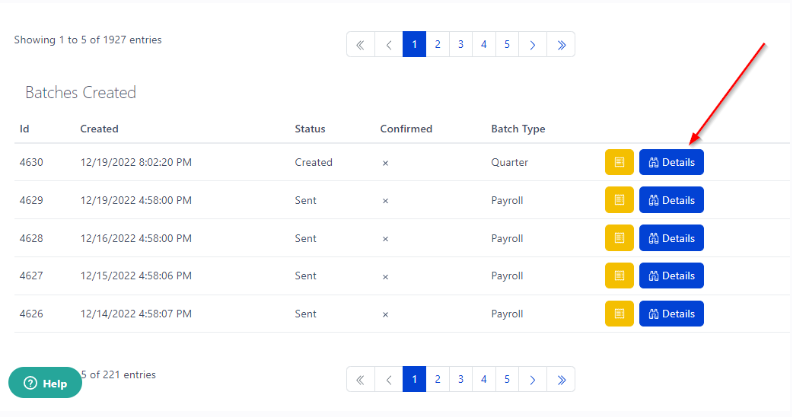
Task: Jump to last page in top pagination
Action: click(561, 44)
